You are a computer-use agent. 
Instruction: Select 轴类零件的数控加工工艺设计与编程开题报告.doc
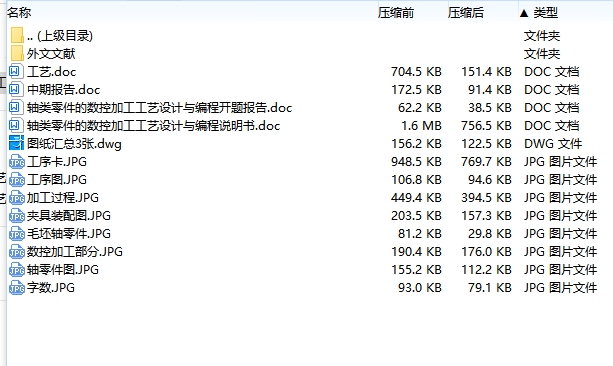(x=160, y=108)
